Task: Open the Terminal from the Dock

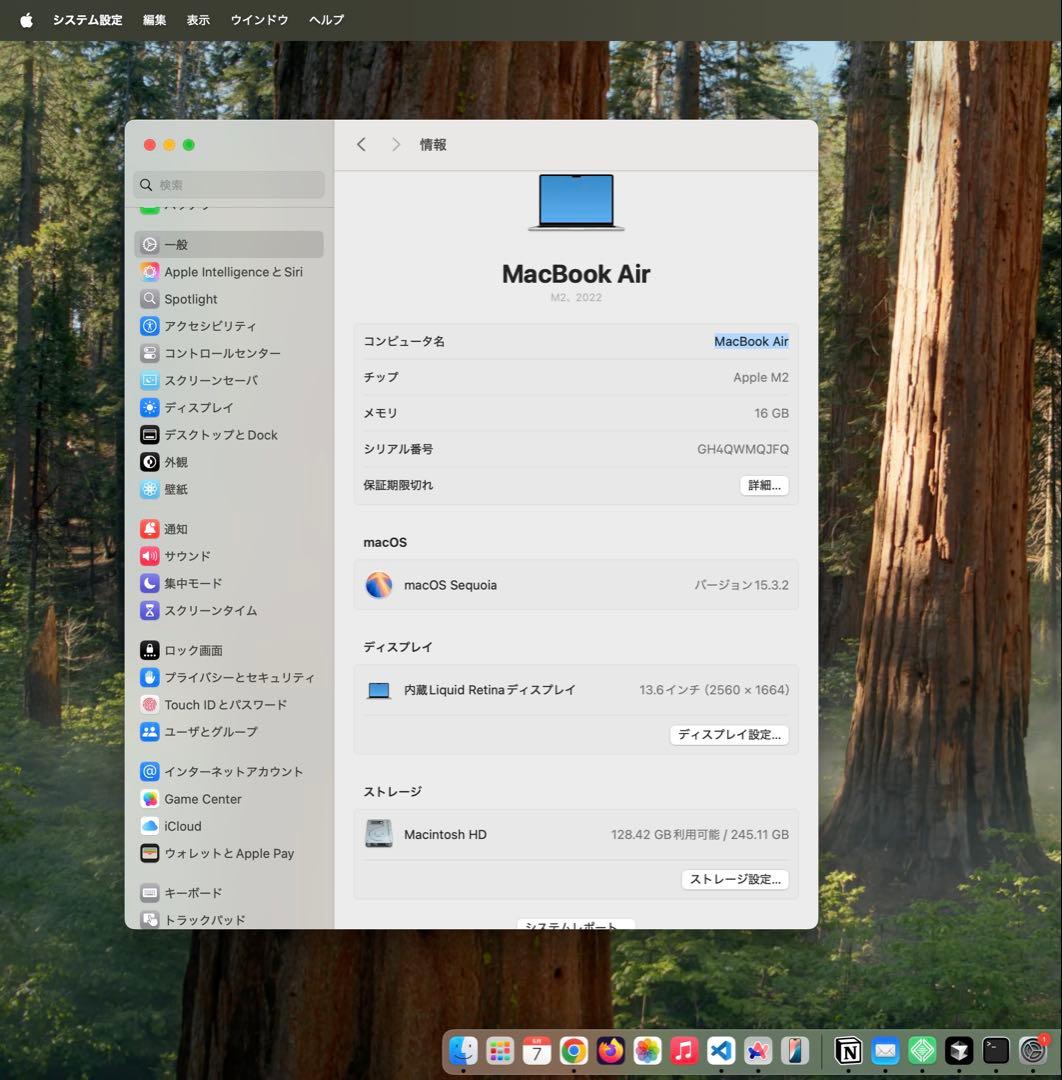Action: click(x=995, y=1051)
